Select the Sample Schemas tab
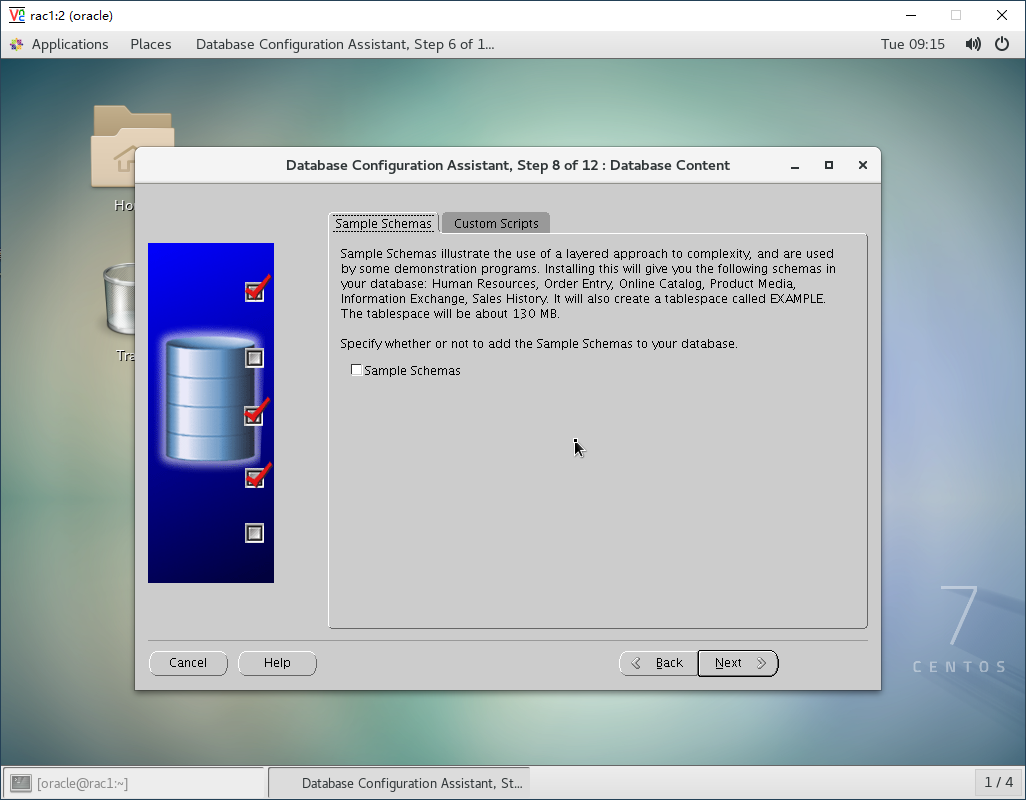1026x800 pixels. click(383, 223)
